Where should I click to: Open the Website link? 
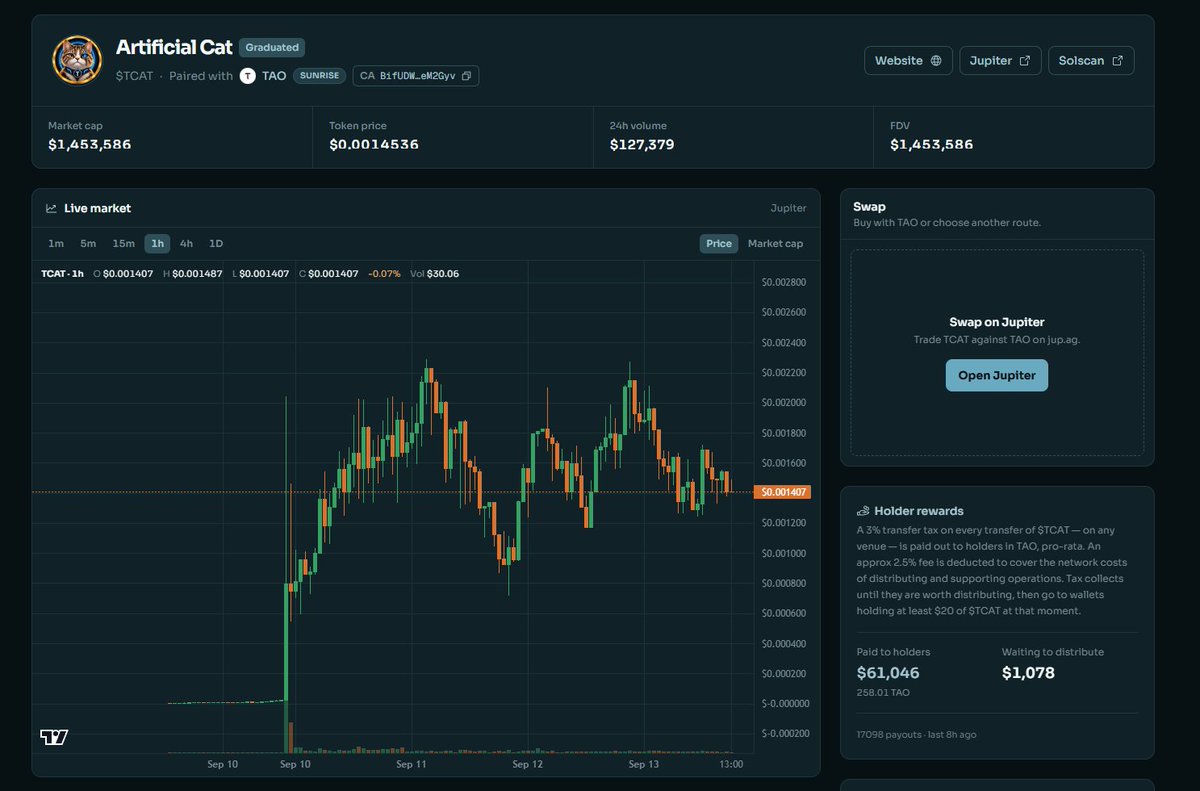point(908,61)
